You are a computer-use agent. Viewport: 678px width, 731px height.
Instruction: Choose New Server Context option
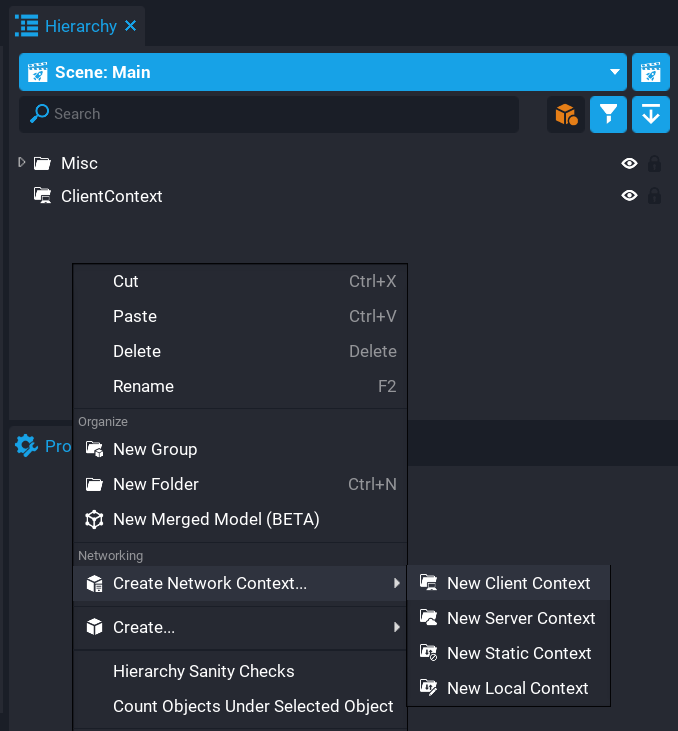(520, 618)
